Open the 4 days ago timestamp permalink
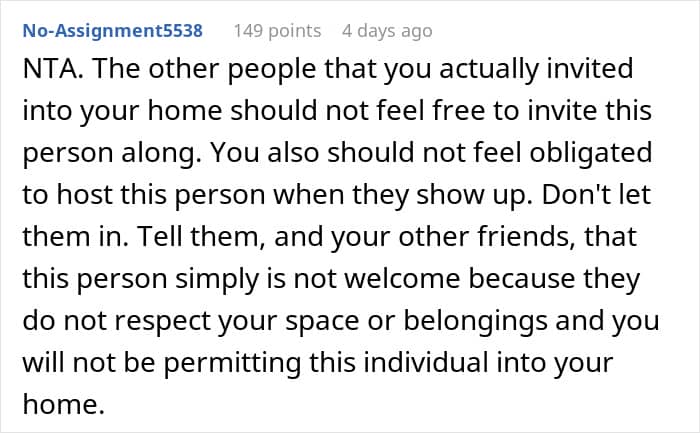This screenshot has width=700, height=433. [387, 31]
